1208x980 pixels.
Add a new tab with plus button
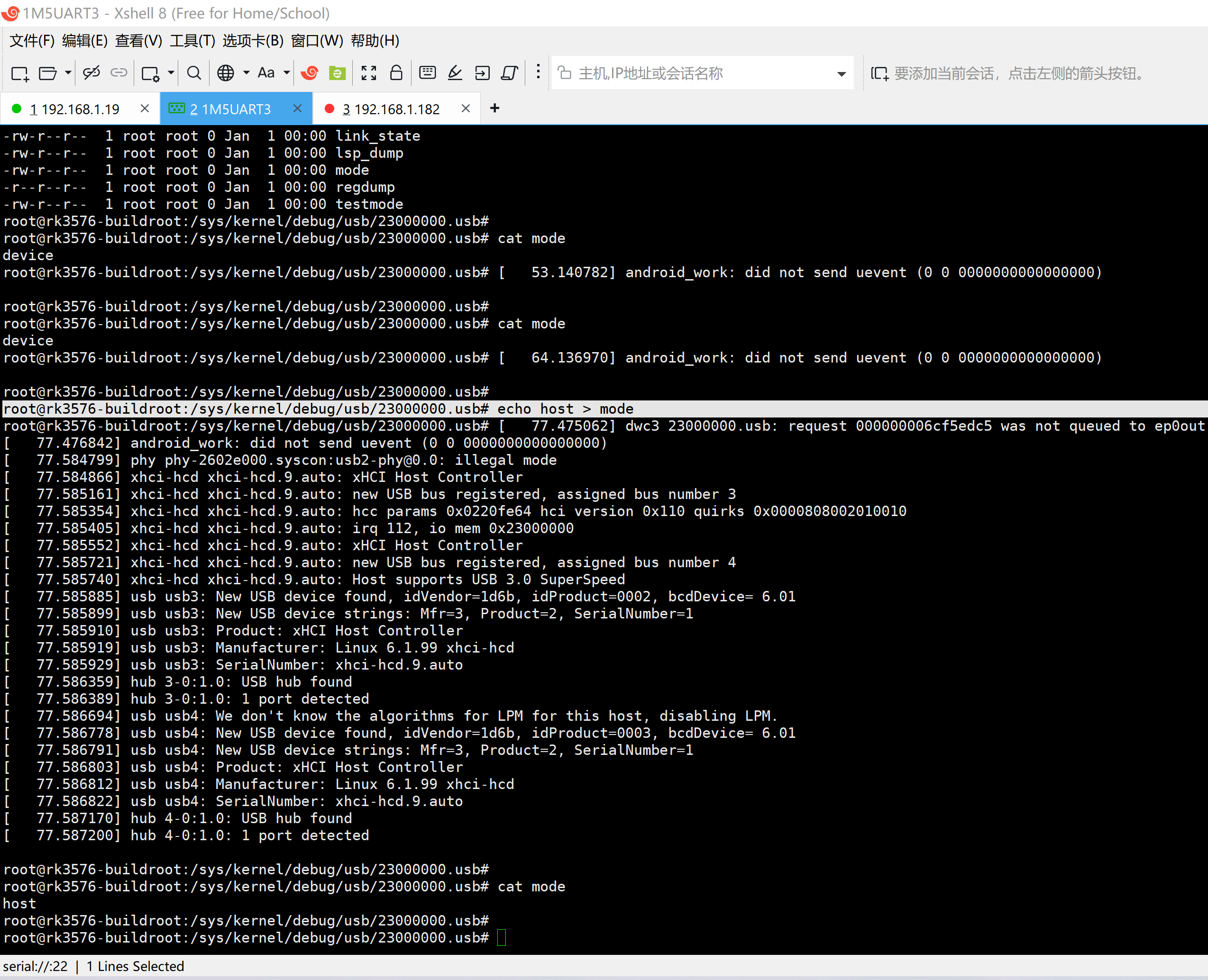pos(495,109)
